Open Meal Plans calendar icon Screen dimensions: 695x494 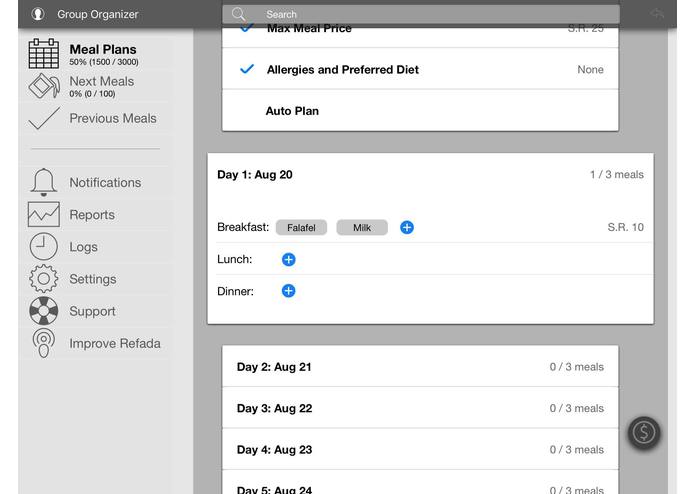click(43, 54)
